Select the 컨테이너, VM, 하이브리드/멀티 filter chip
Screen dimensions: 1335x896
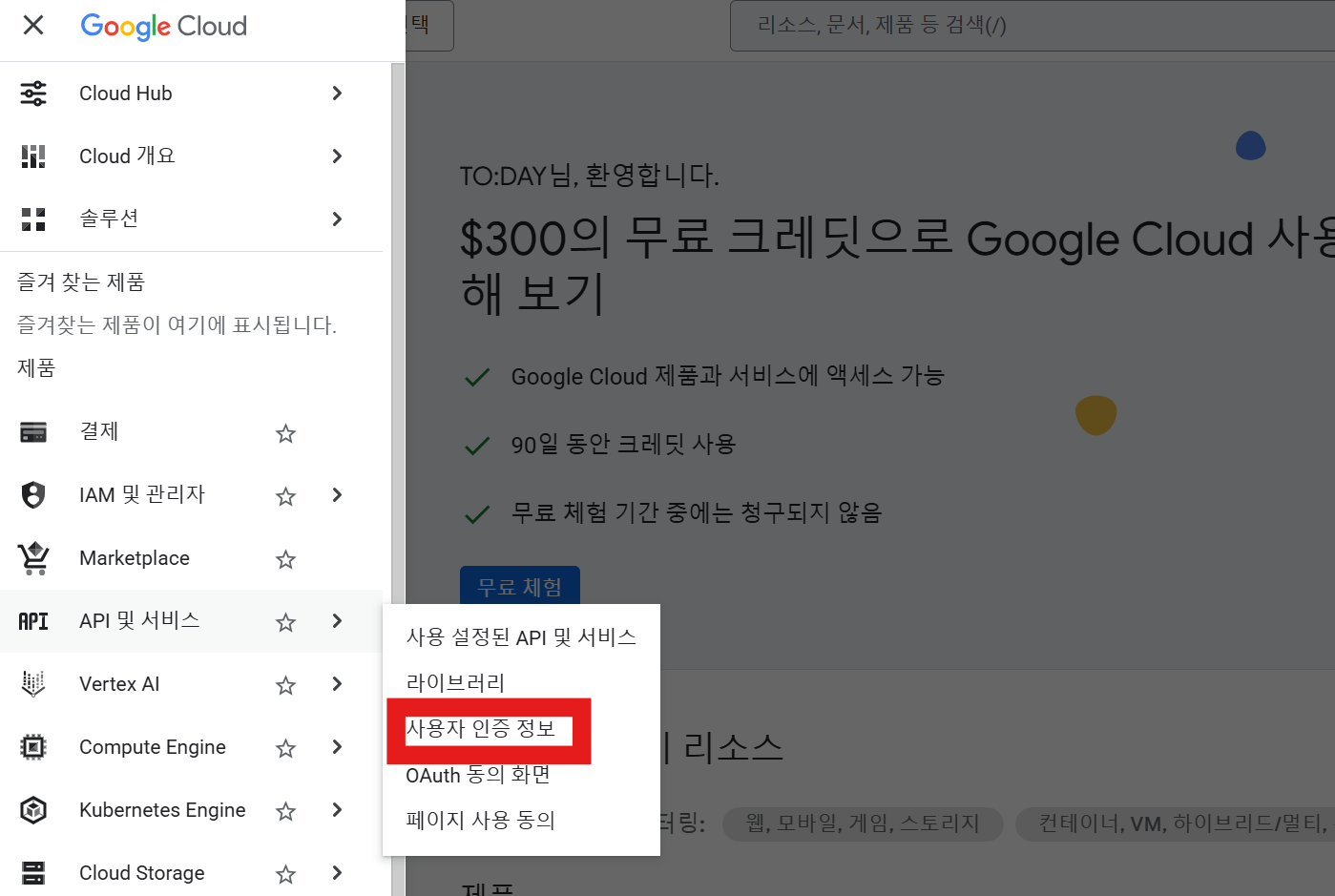point(1176,823)
